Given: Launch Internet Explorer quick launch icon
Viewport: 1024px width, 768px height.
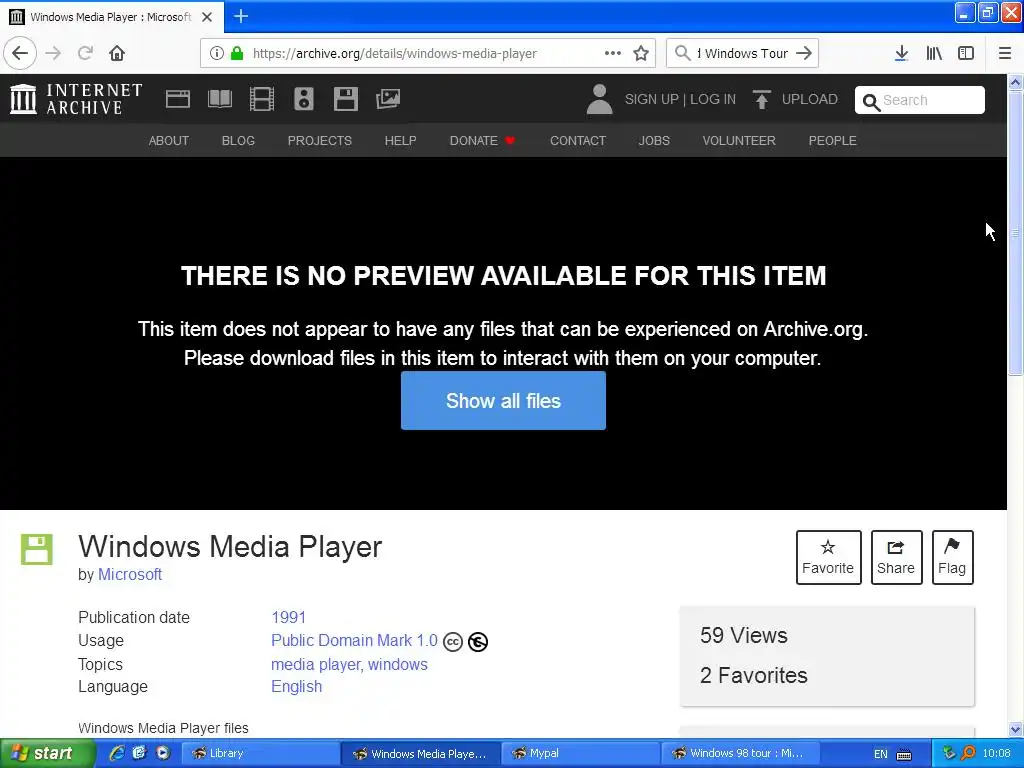Looking at the screenshot, I should pos(117,753).
